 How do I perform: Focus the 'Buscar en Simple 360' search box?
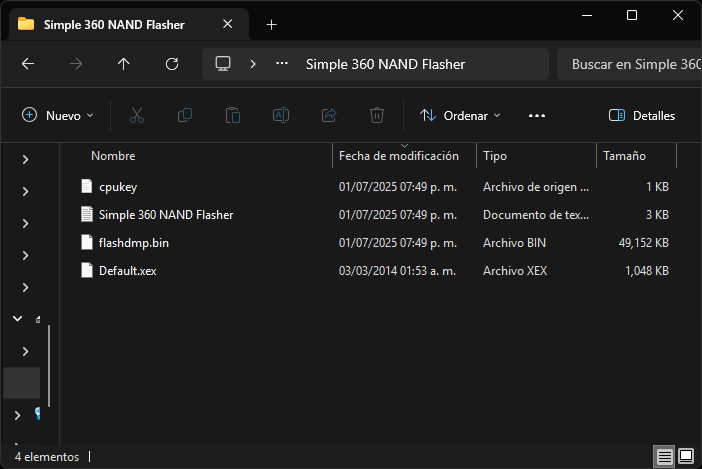pyautogui.click(x=629, y=64)
